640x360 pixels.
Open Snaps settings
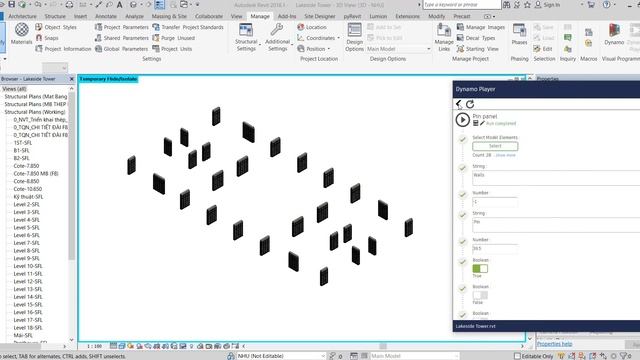(47, 38)
